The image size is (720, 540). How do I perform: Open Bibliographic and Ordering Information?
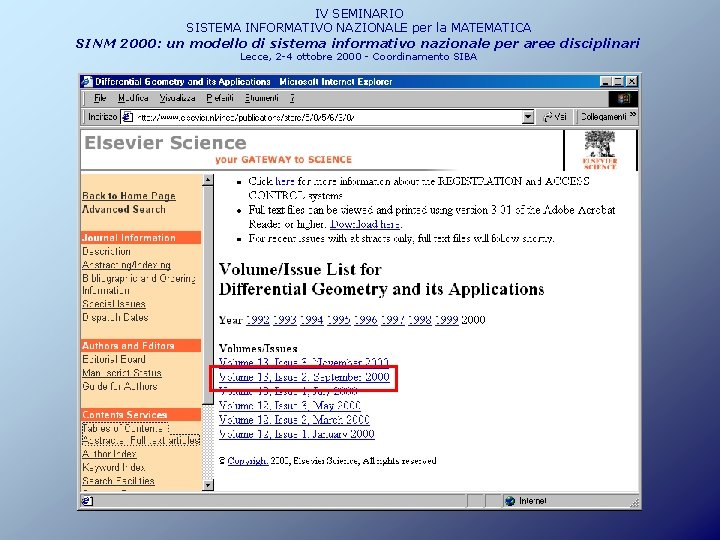(x=139, y=285)
